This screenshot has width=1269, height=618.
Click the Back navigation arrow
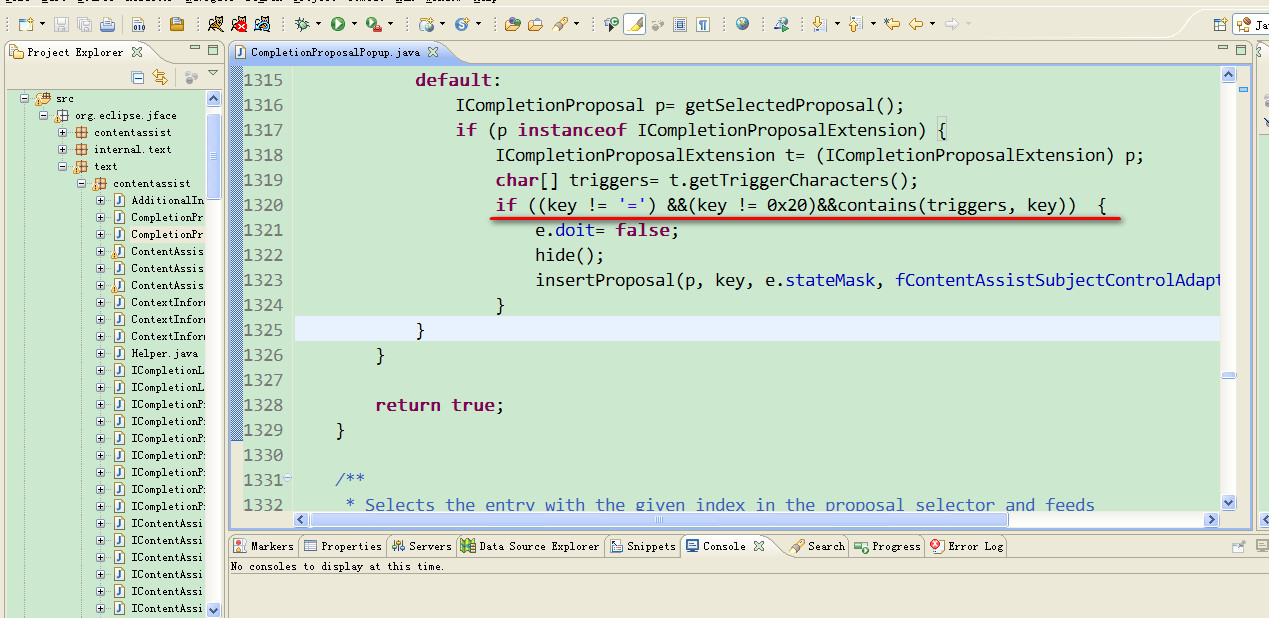(x=915, y=24)
